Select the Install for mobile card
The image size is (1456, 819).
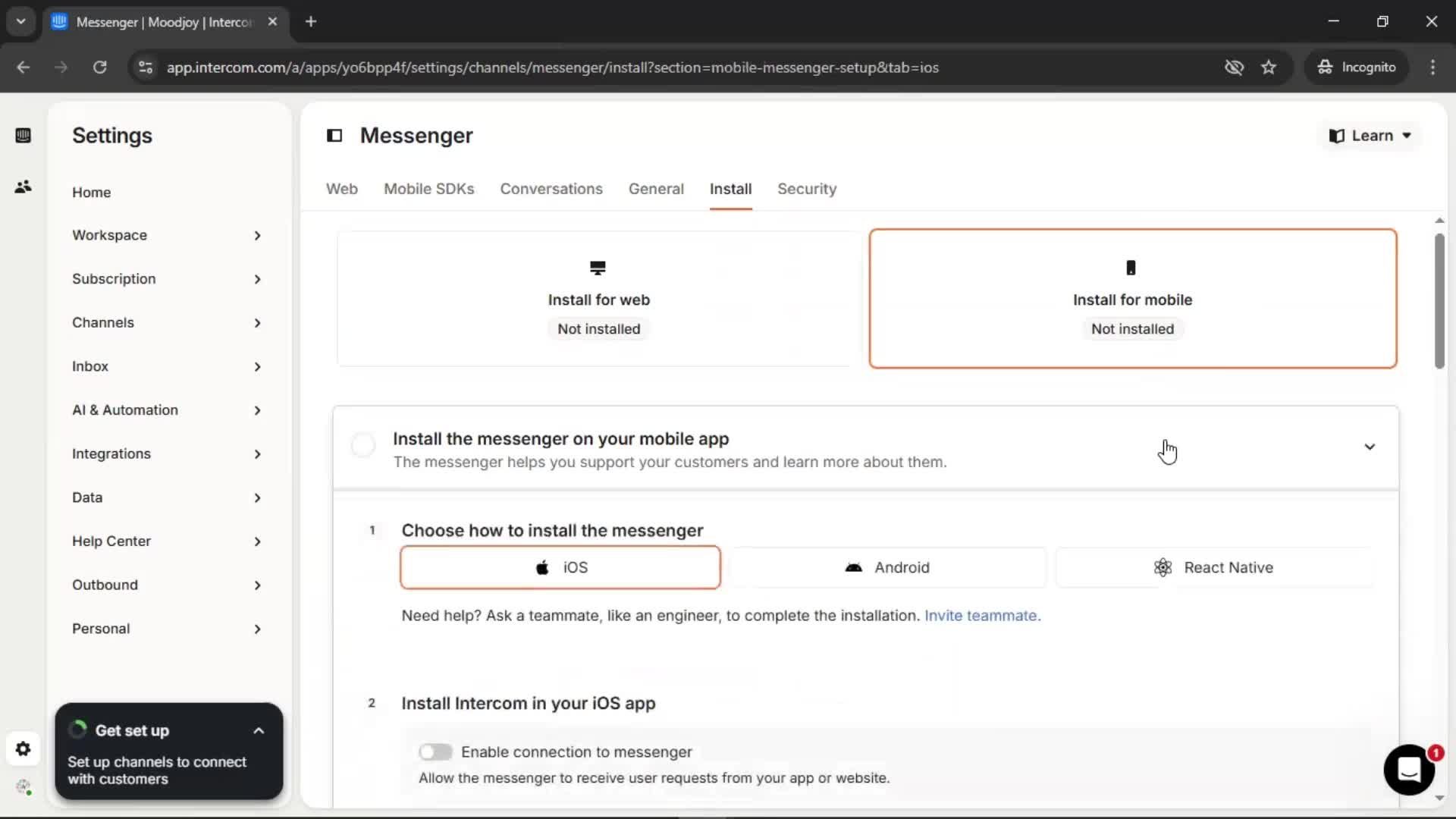click(1132, 299)
